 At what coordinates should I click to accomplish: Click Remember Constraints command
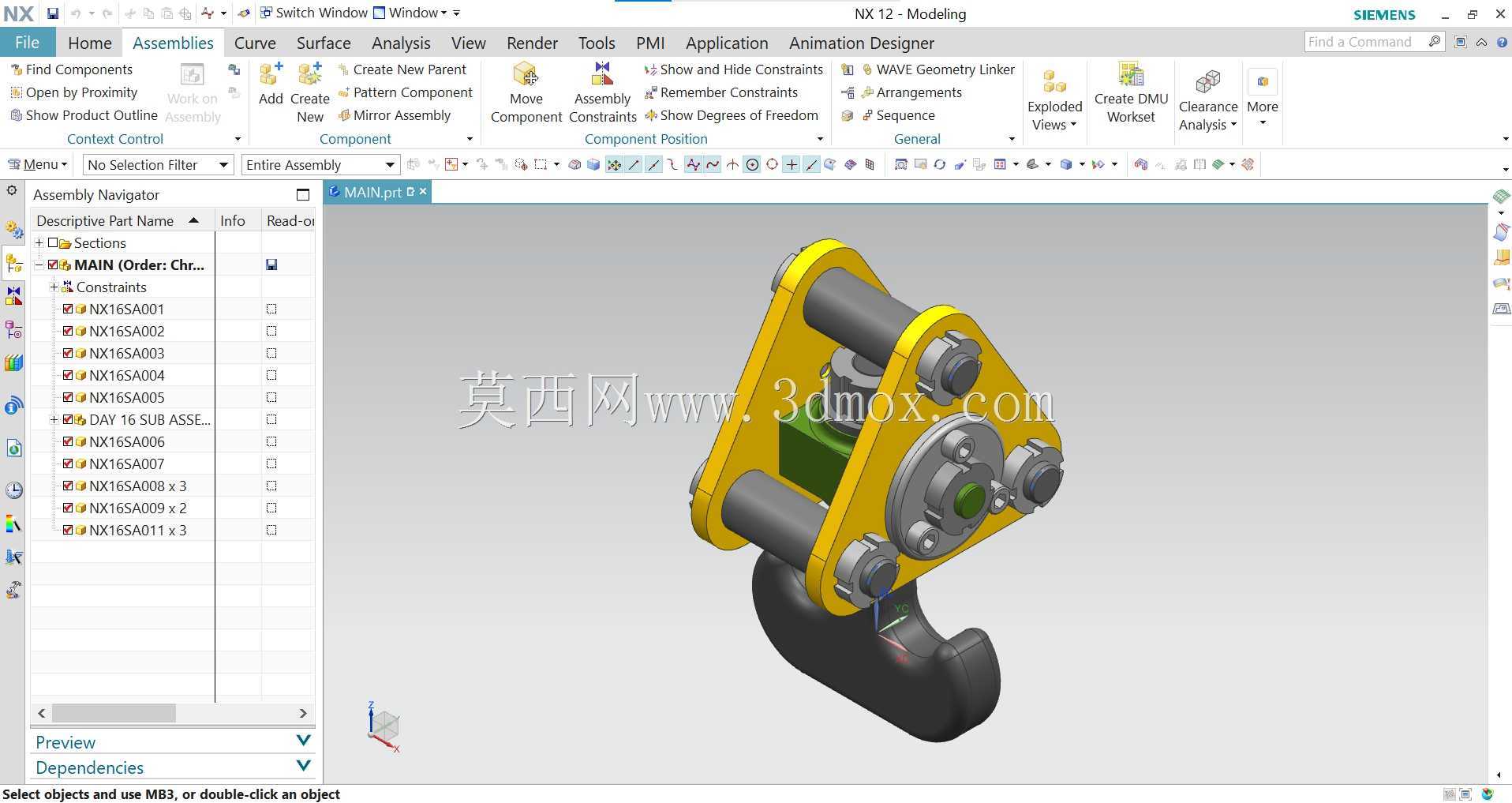coord(721,92)
